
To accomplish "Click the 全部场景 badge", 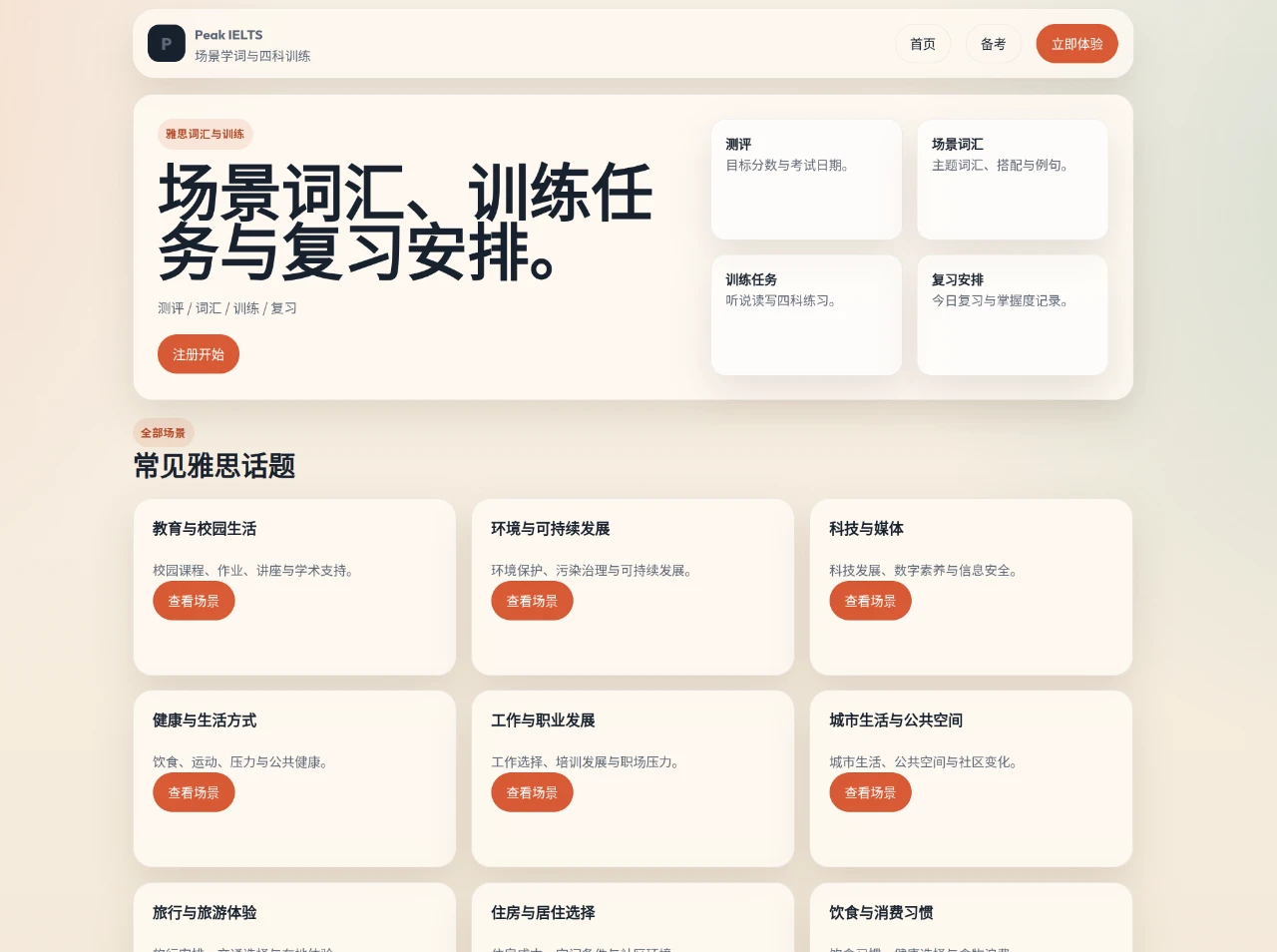I will [x=163, y=433].
